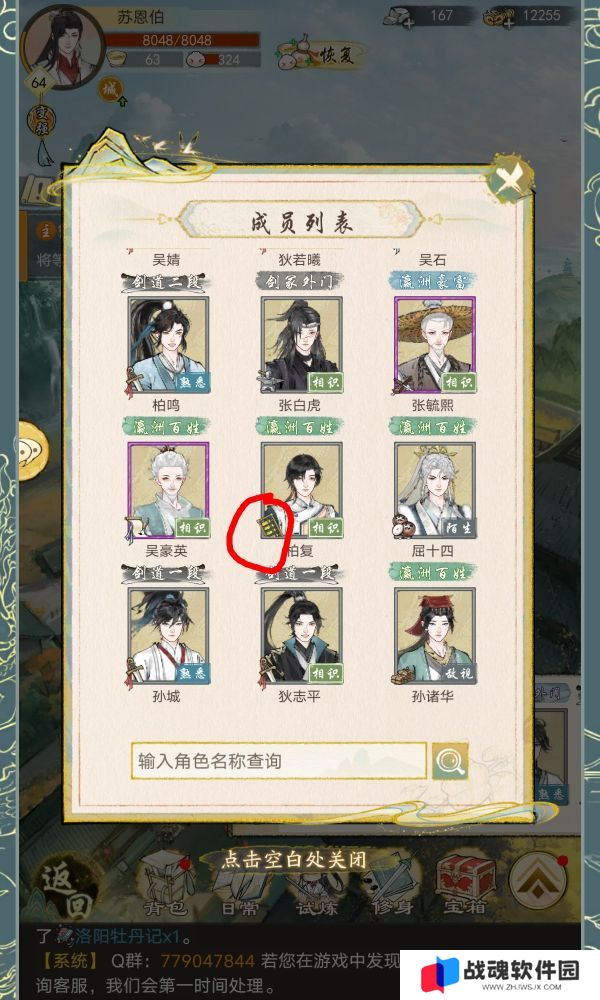
Task: Open the yellow chat bubble icon
Action: pyautogui.click(x=33, y=451)
